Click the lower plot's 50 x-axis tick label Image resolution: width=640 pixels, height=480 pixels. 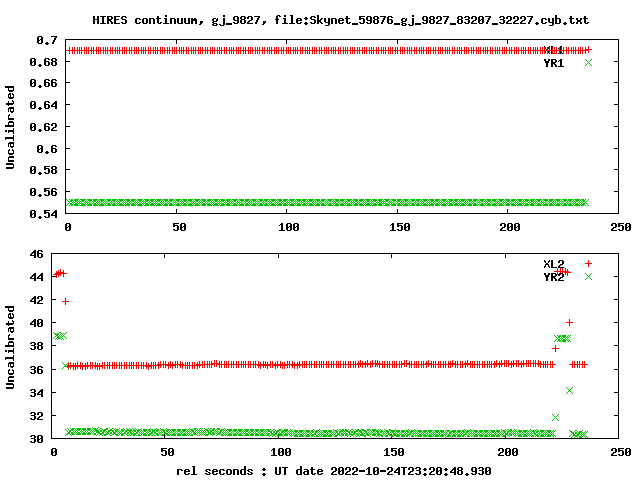[167, 452]
